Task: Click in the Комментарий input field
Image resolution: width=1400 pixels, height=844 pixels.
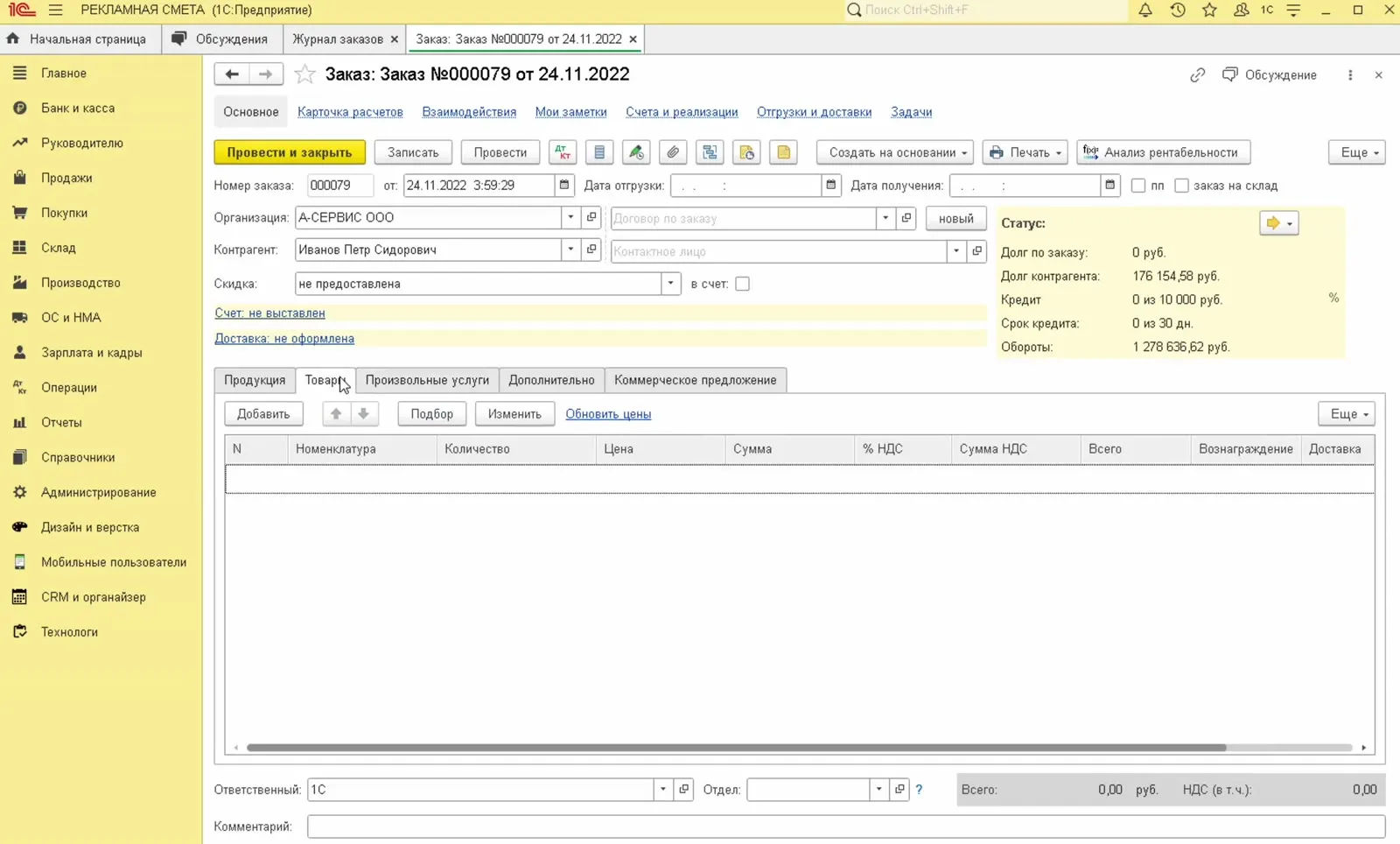Action: coord(846,826)
